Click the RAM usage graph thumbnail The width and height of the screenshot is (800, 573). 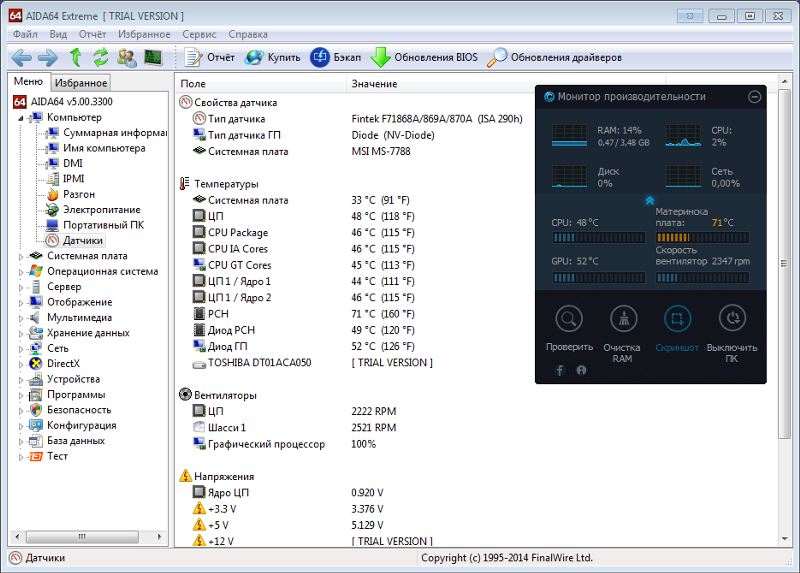(x=569, y=136)
